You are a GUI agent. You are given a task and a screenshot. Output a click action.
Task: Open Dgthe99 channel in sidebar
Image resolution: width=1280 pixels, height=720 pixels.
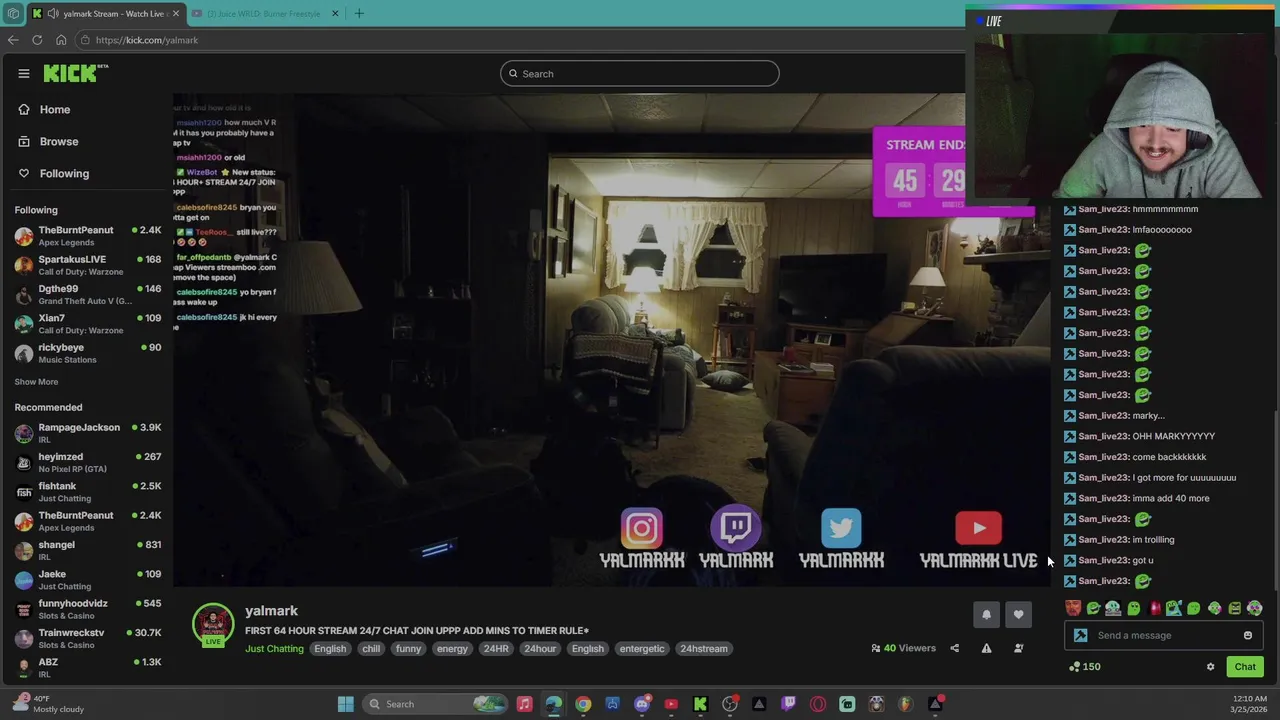coord(88,294)
